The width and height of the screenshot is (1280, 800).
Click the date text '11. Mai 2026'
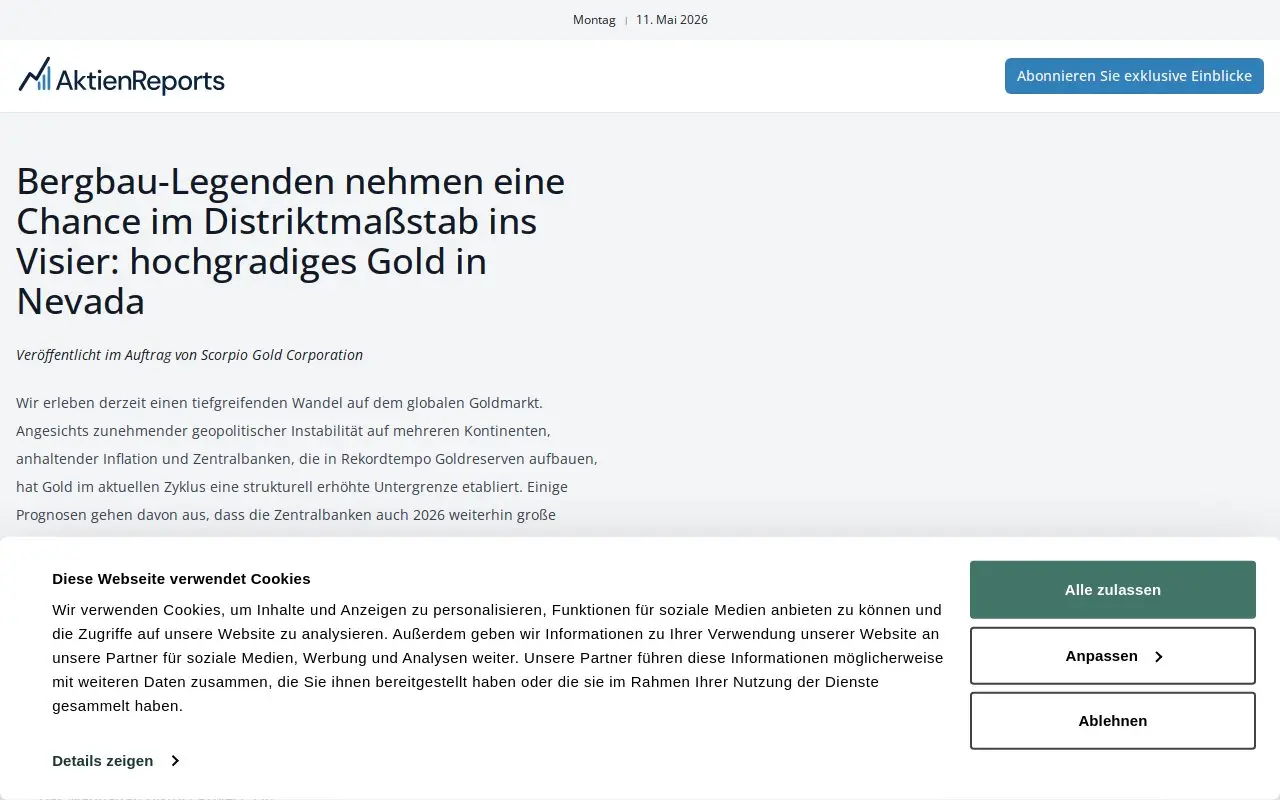coord(672,20)
